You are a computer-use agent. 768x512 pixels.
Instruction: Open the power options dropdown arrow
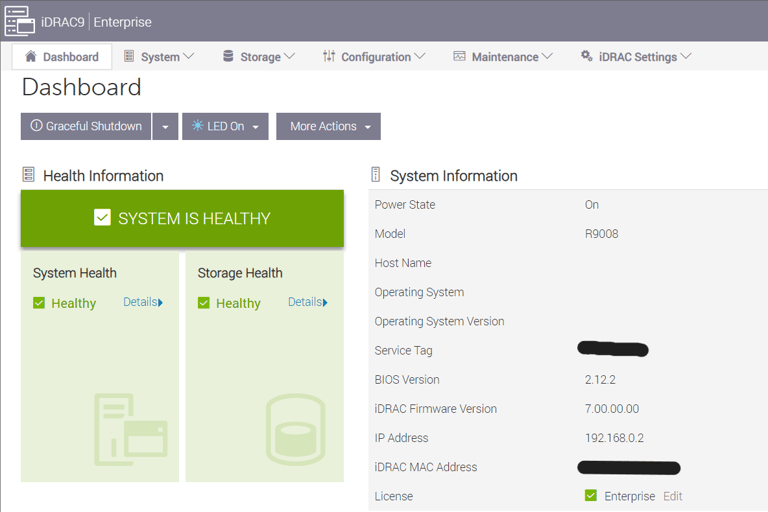165,126
